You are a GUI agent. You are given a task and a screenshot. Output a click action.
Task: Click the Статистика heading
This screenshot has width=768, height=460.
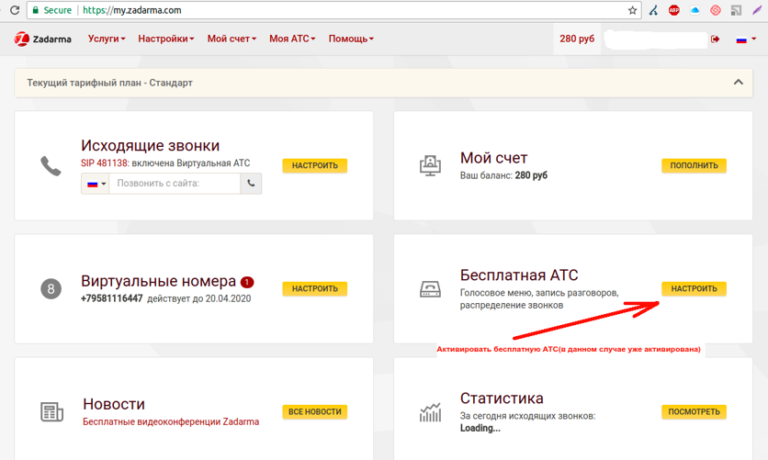point(502,398)
